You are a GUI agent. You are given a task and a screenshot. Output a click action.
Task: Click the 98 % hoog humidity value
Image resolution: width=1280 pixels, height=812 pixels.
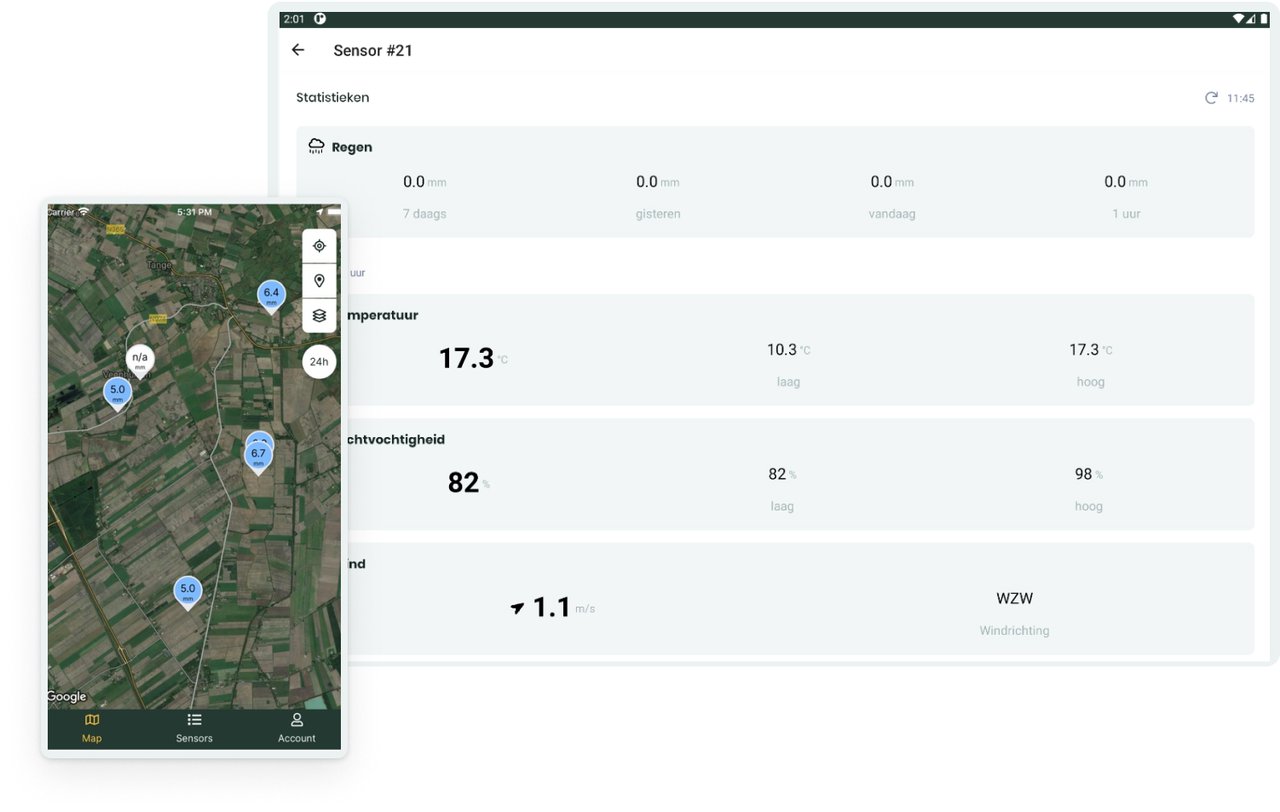pyautogui.click(x=1088, y=474)
